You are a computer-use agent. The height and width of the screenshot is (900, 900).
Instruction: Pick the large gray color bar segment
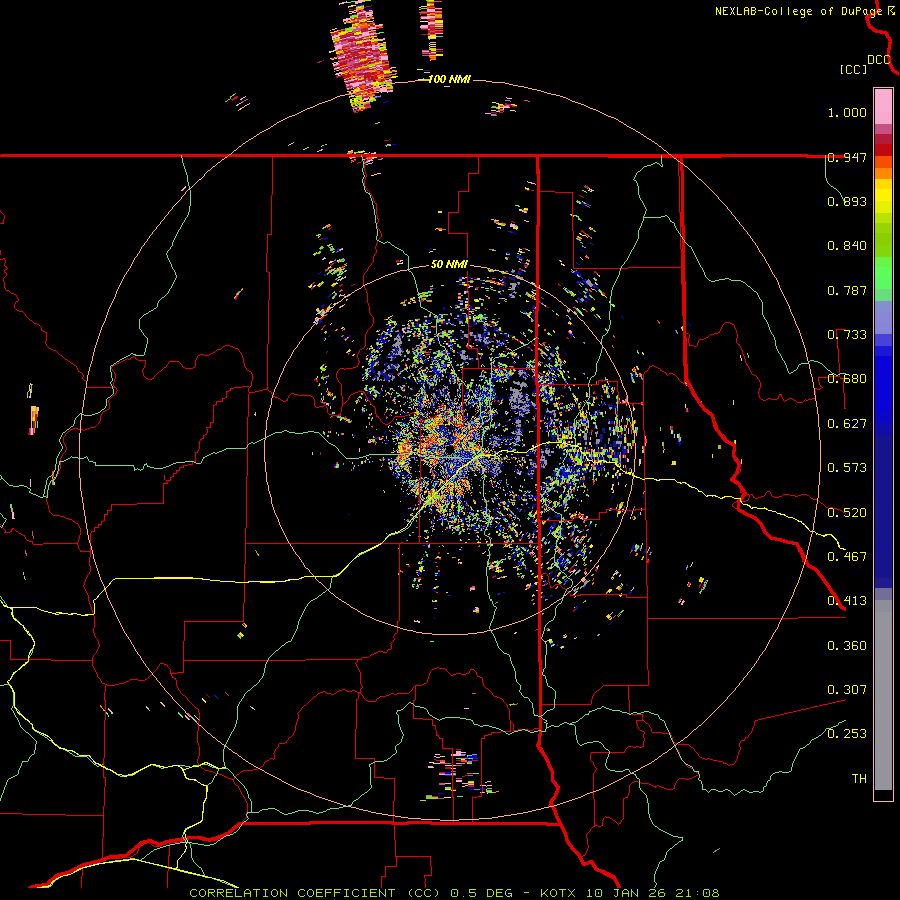coord(883,695)
